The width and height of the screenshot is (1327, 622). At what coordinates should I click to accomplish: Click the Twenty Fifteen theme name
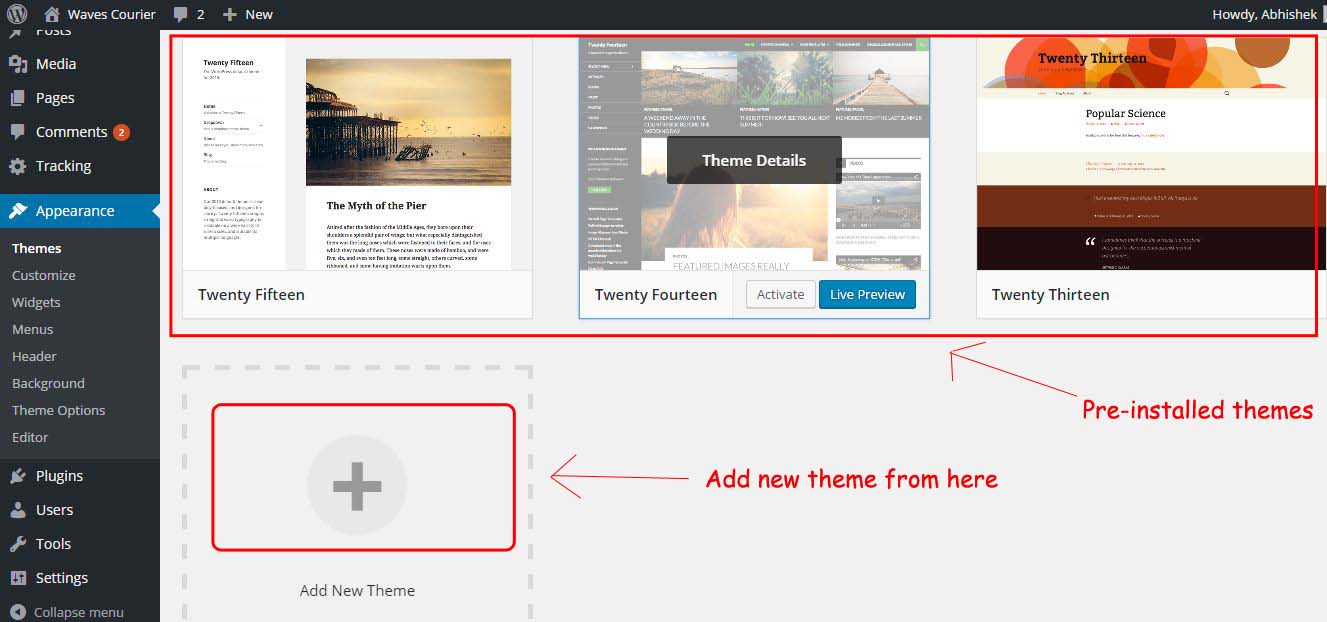[x=251, y=294]
